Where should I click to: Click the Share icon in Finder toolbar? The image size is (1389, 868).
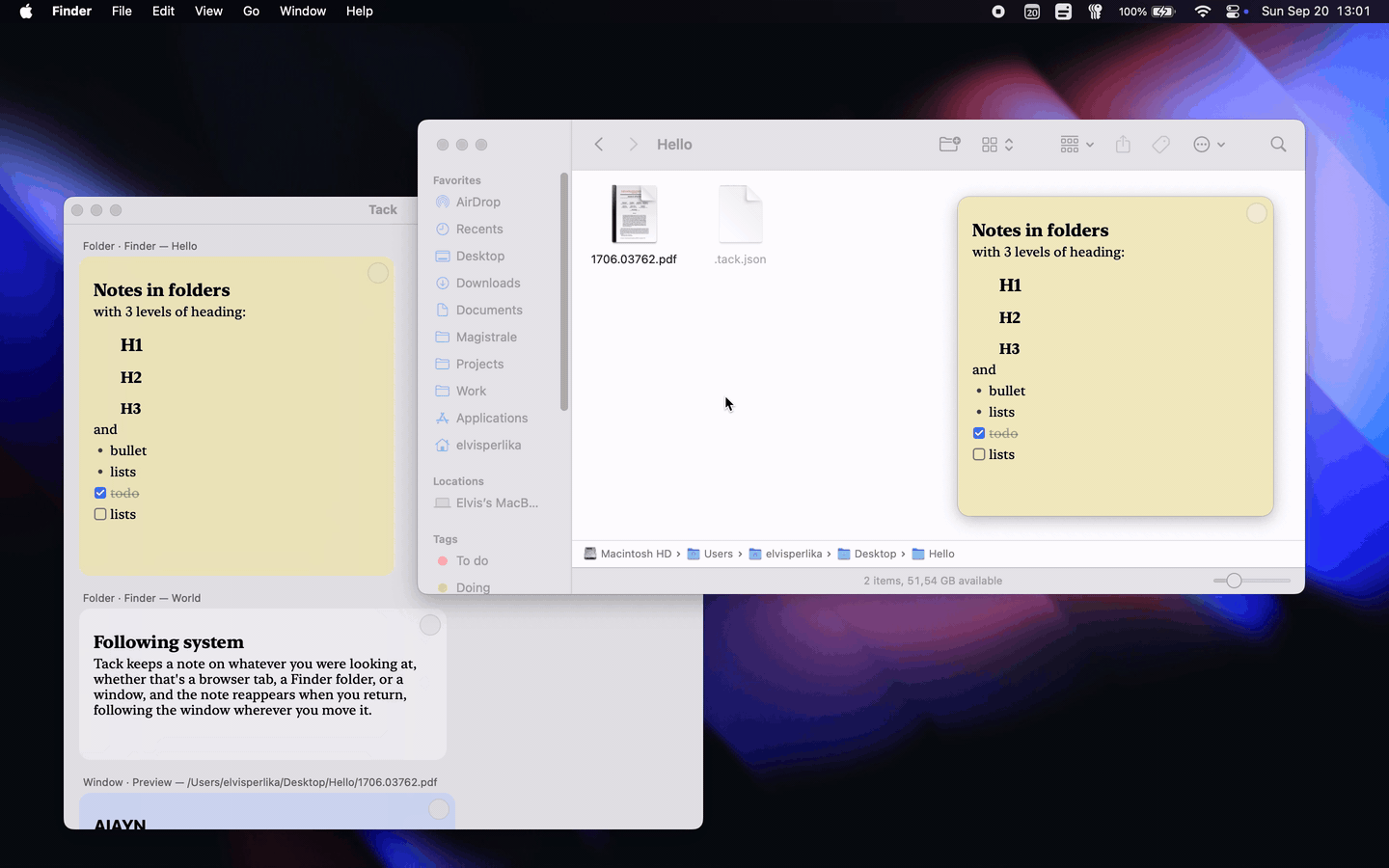pos(1123,145)
